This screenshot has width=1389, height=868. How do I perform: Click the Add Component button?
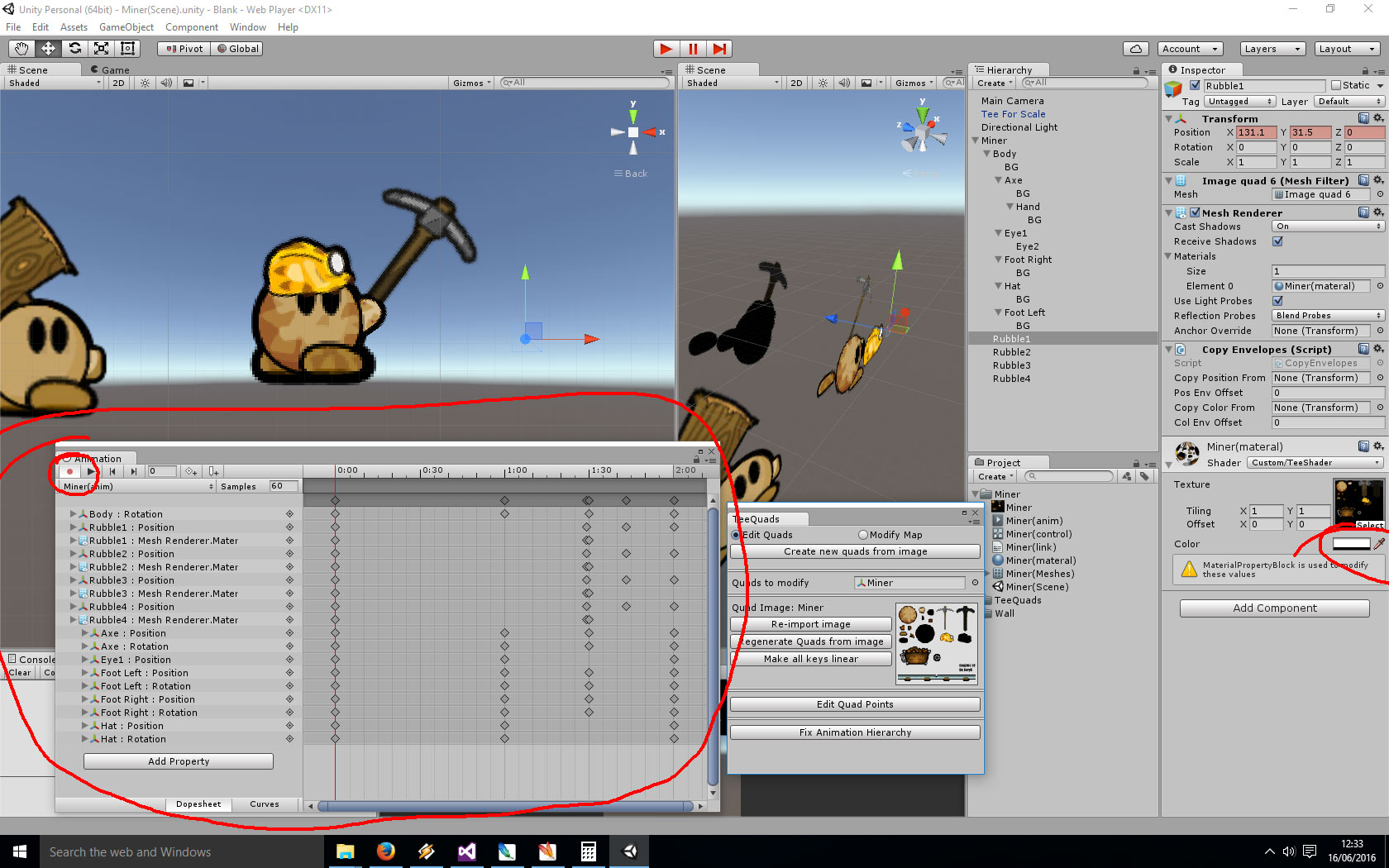coord(1274,608)
